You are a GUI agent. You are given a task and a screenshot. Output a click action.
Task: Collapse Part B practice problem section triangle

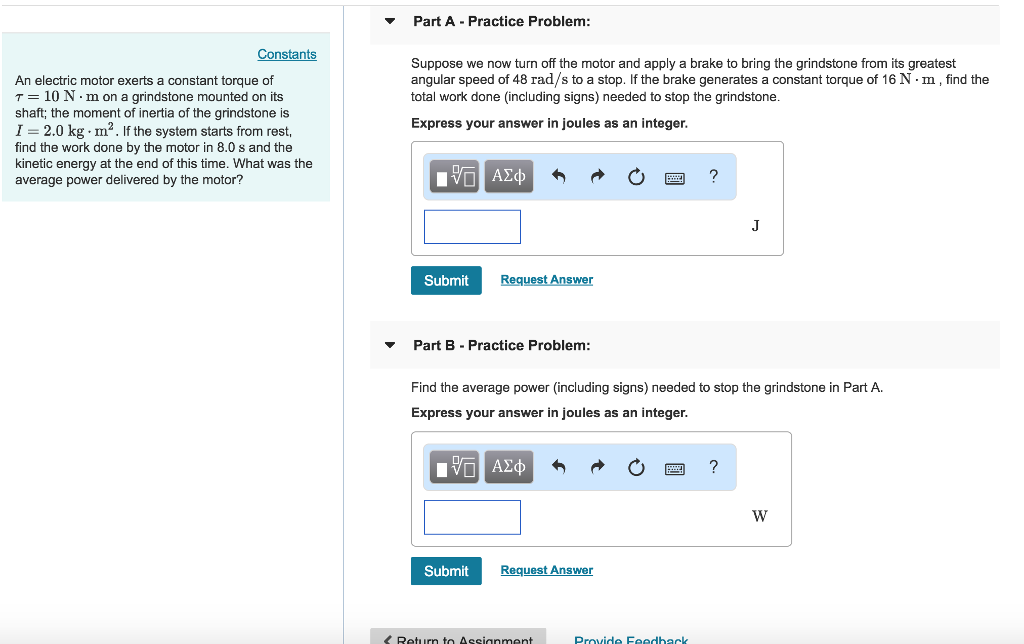pyautogui.click(x=390, y=345)
